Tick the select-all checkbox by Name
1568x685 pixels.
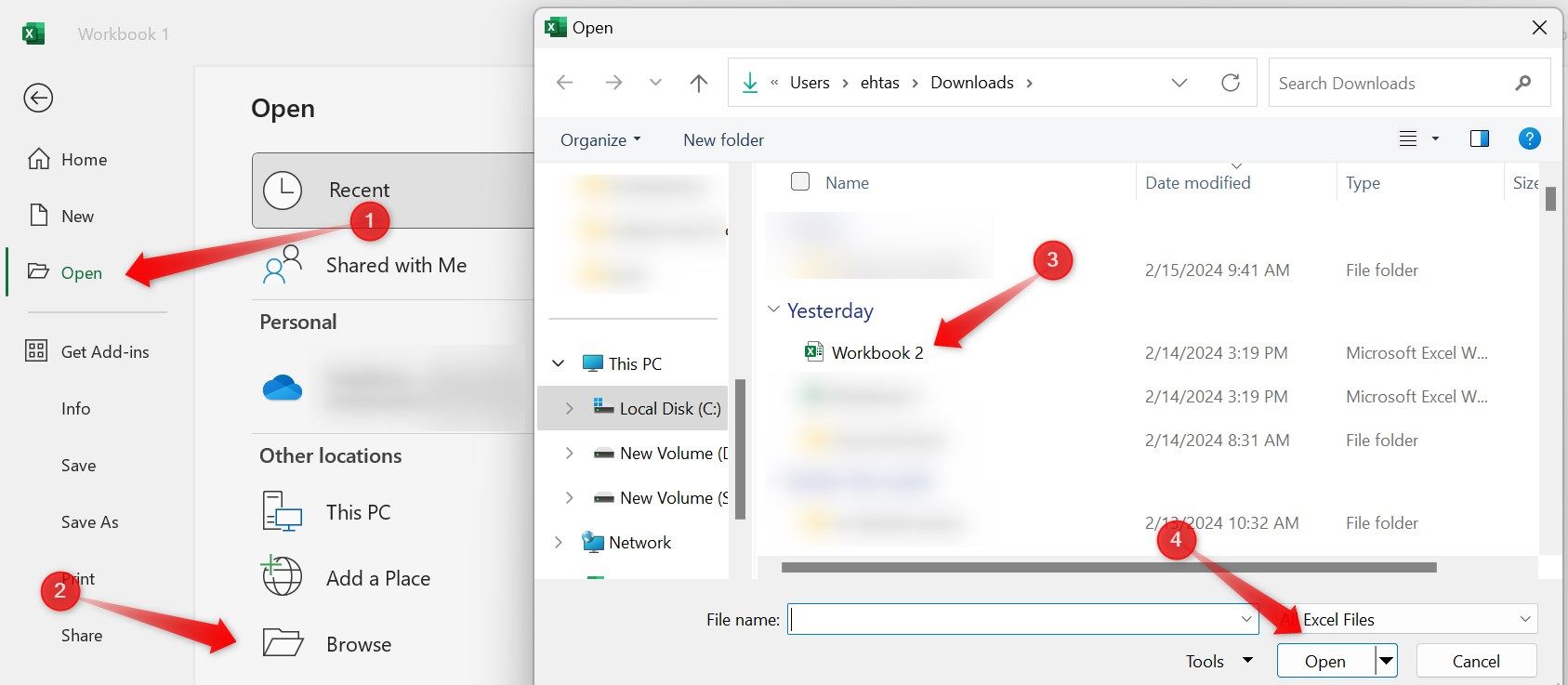tap(800, 181)
